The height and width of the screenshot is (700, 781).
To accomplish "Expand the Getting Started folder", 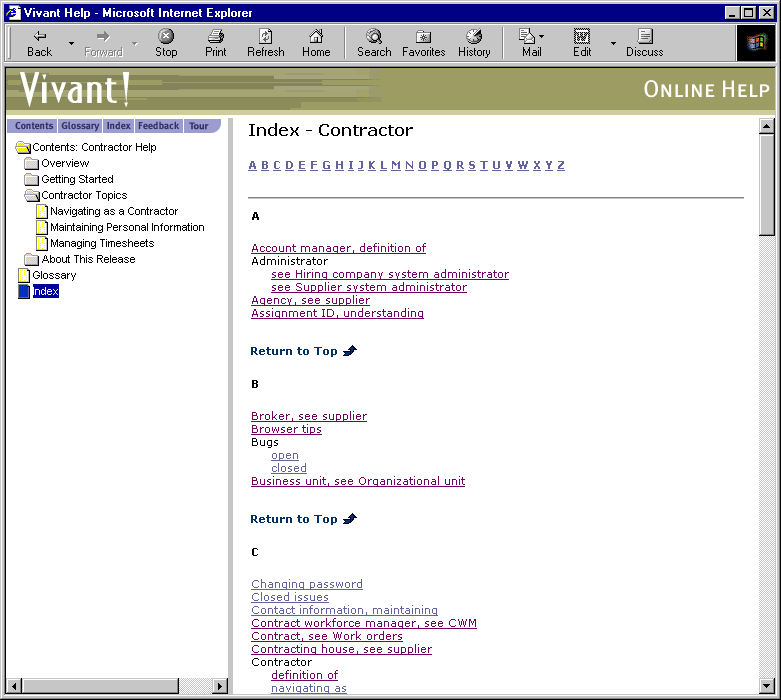I will 32,180.
